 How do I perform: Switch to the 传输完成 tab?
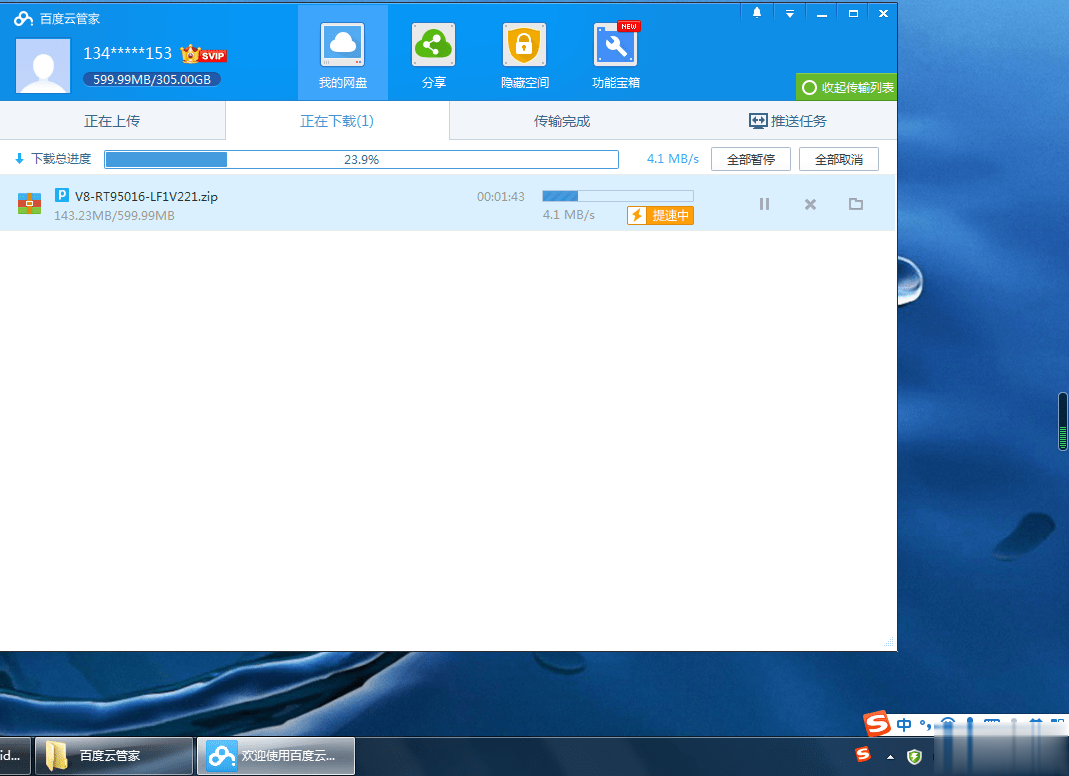[x=562, y=121]
